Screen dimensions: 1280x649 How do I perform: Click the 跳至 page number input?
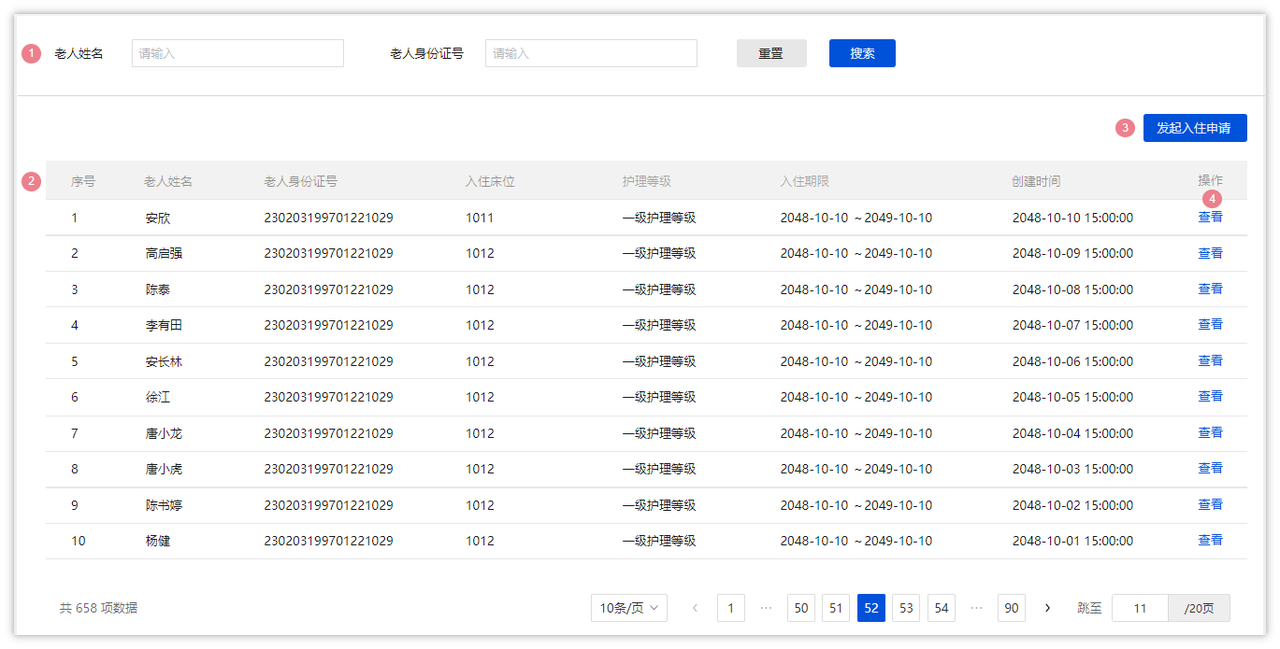[x=1140, y=608]
